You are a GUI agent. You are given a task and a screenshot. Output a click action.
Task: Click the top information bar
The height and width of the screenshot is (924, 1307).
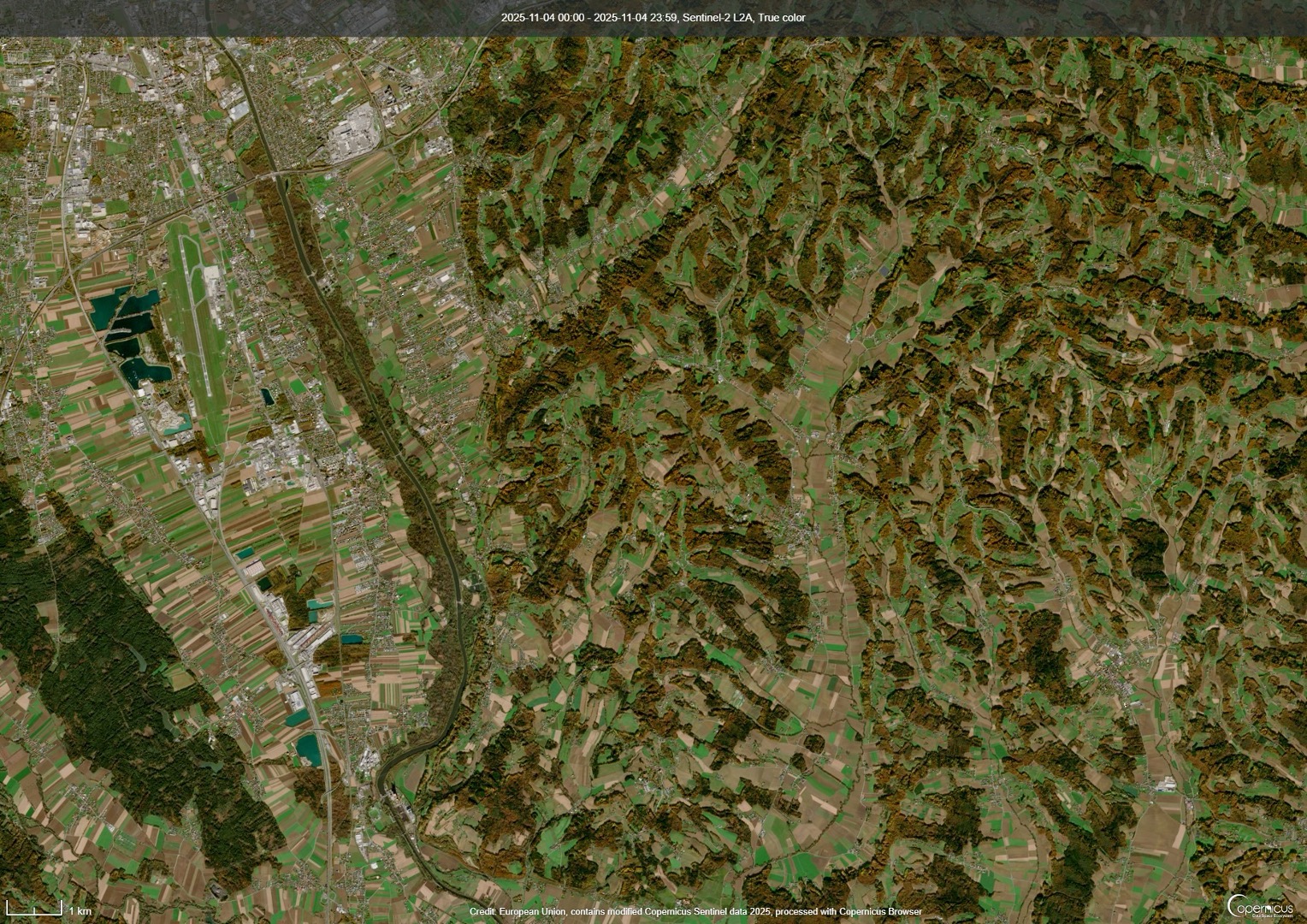(653, 16)
